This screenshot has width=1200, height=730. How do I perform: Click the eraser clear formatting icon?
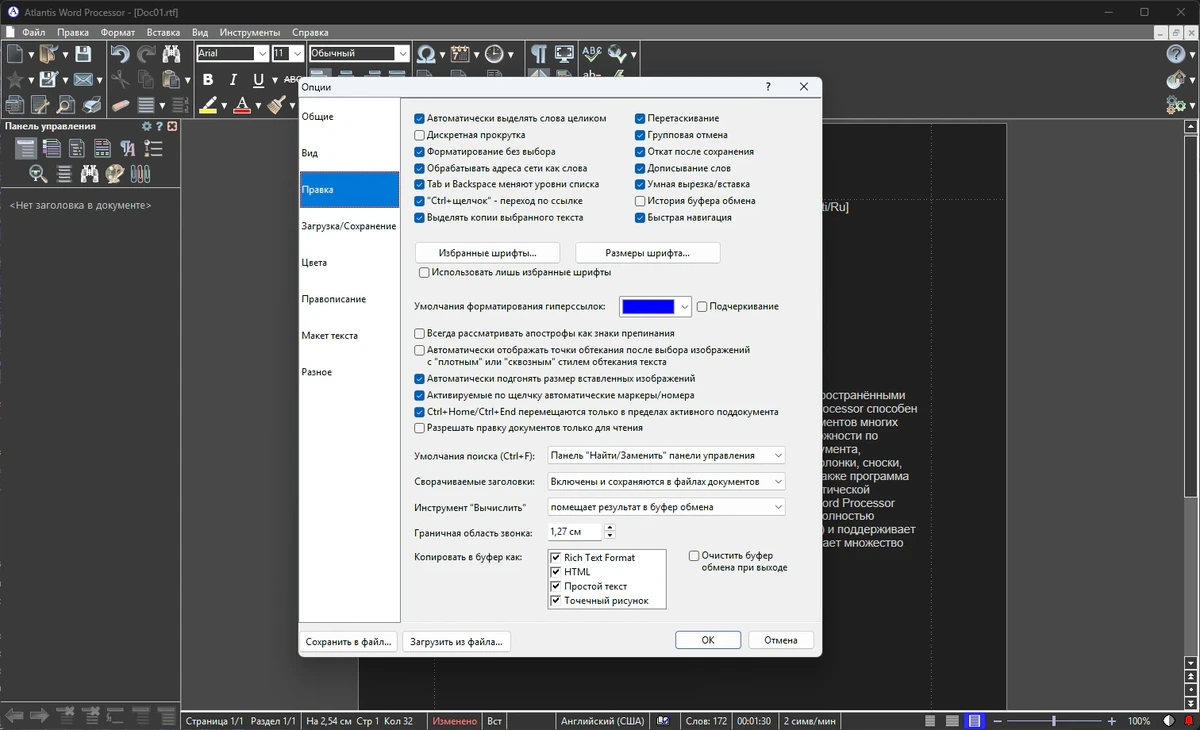click(120, 104)
